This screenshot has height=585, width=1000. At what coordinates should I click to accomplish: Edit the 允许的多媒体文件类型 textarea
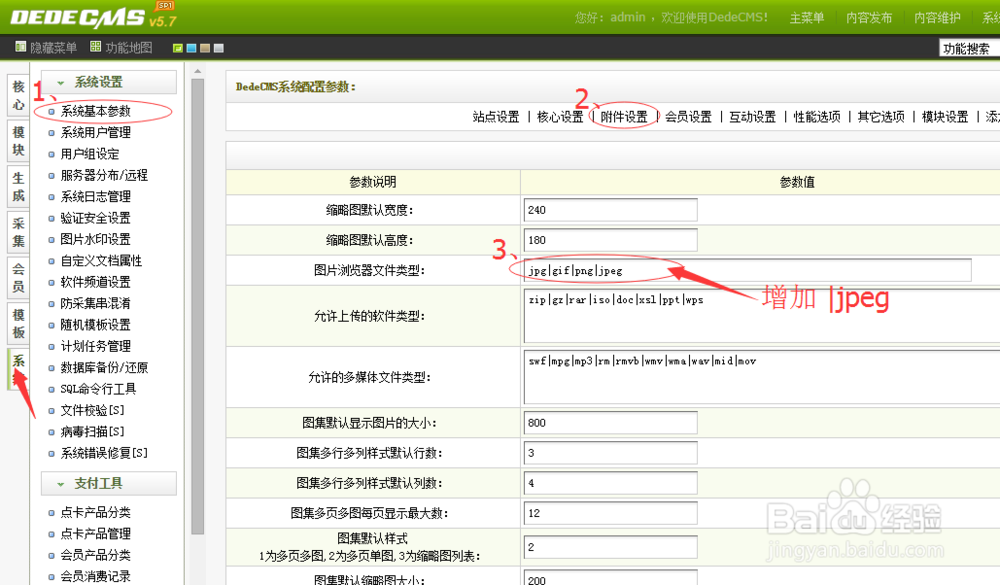762,377
